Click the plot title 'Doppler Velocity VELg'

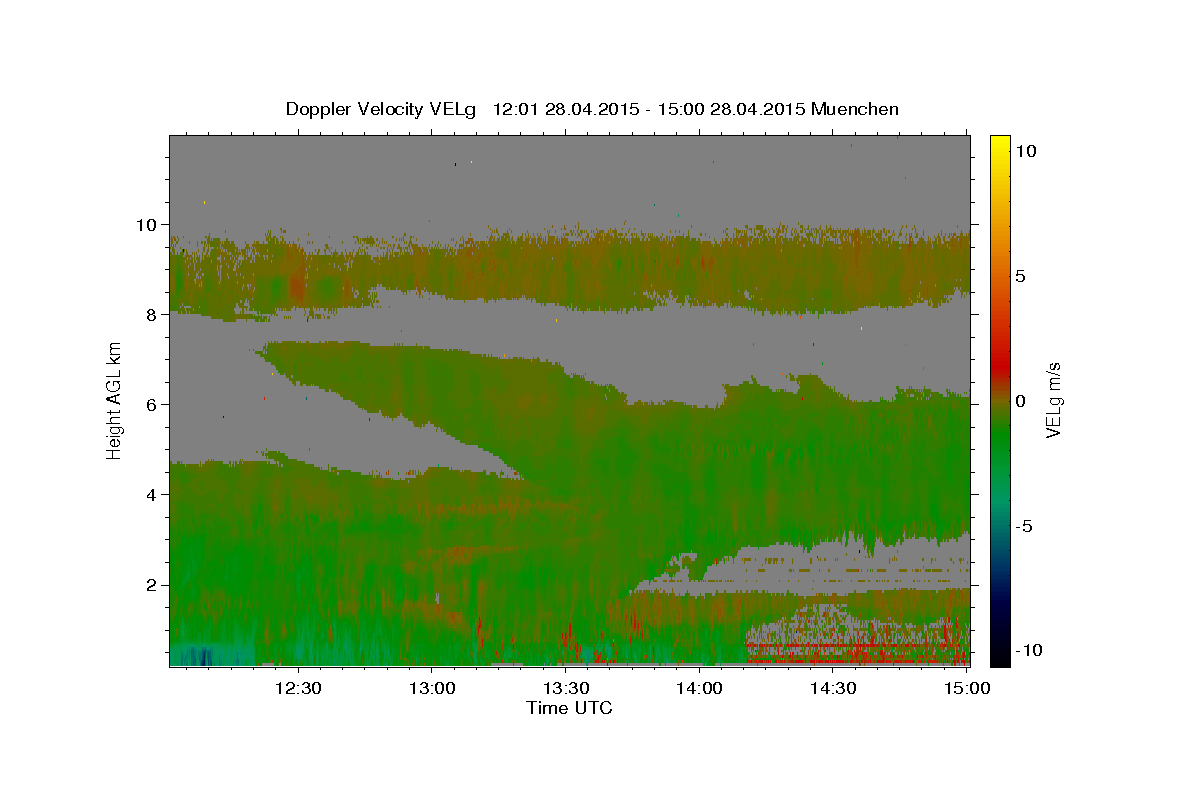[x=382, y=109]
